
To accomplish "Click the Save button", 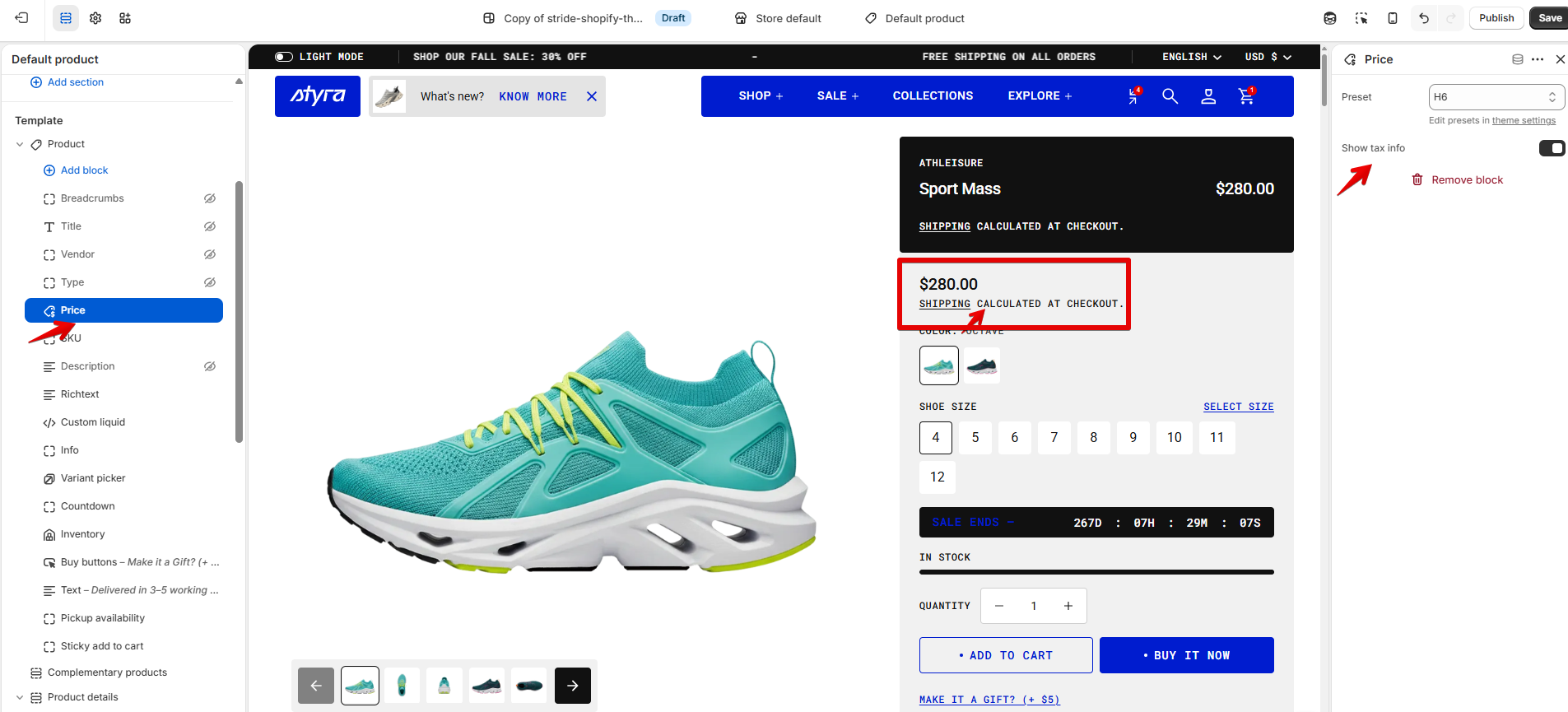I will [1549, 18].
